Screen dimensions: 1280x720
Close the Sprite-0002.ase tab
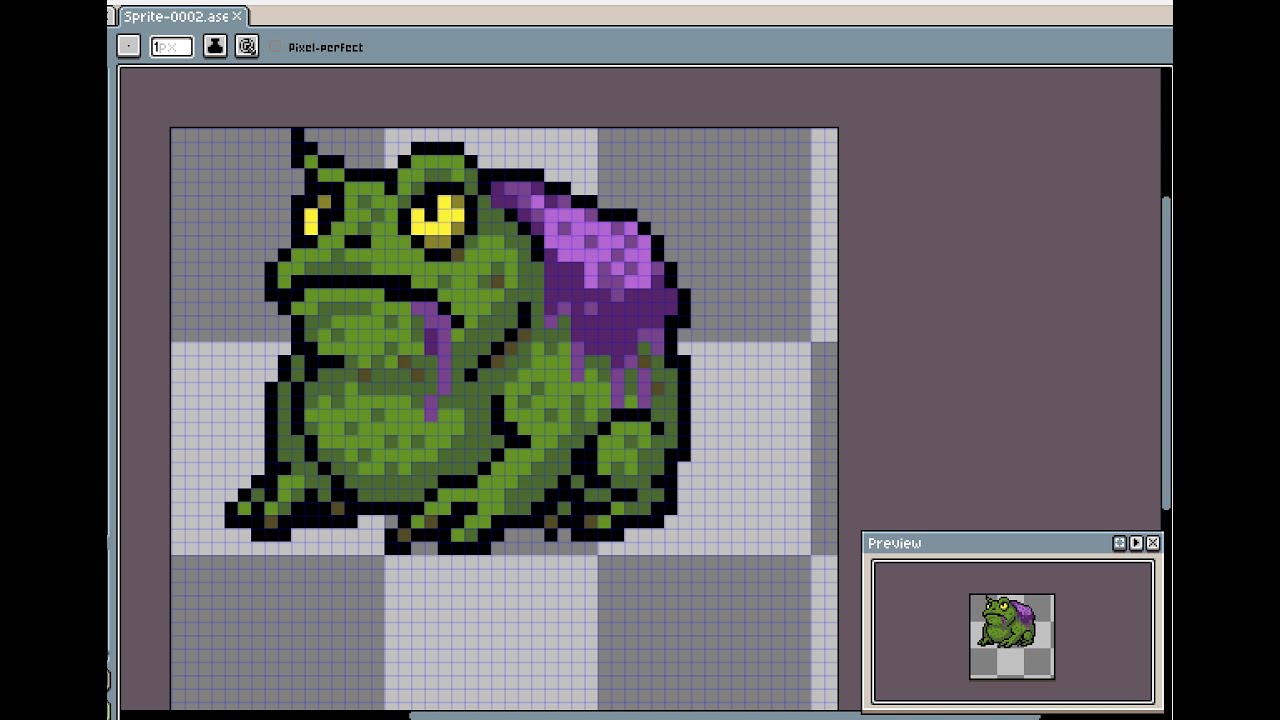(x=237, y=17)
